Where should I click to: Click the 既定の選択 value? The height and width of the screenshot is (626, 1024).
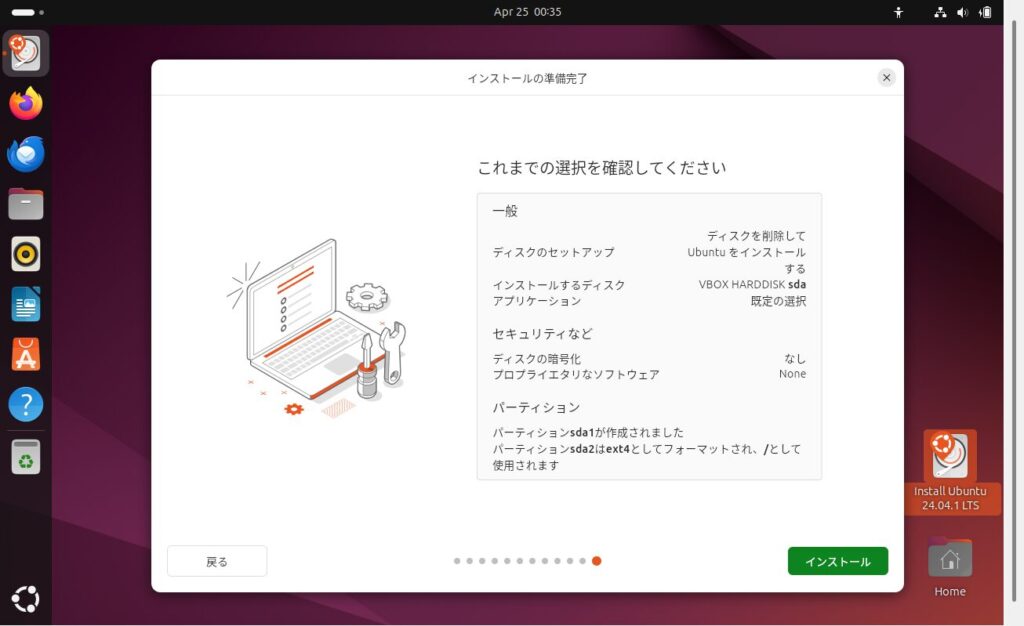(x=778, y=301)
